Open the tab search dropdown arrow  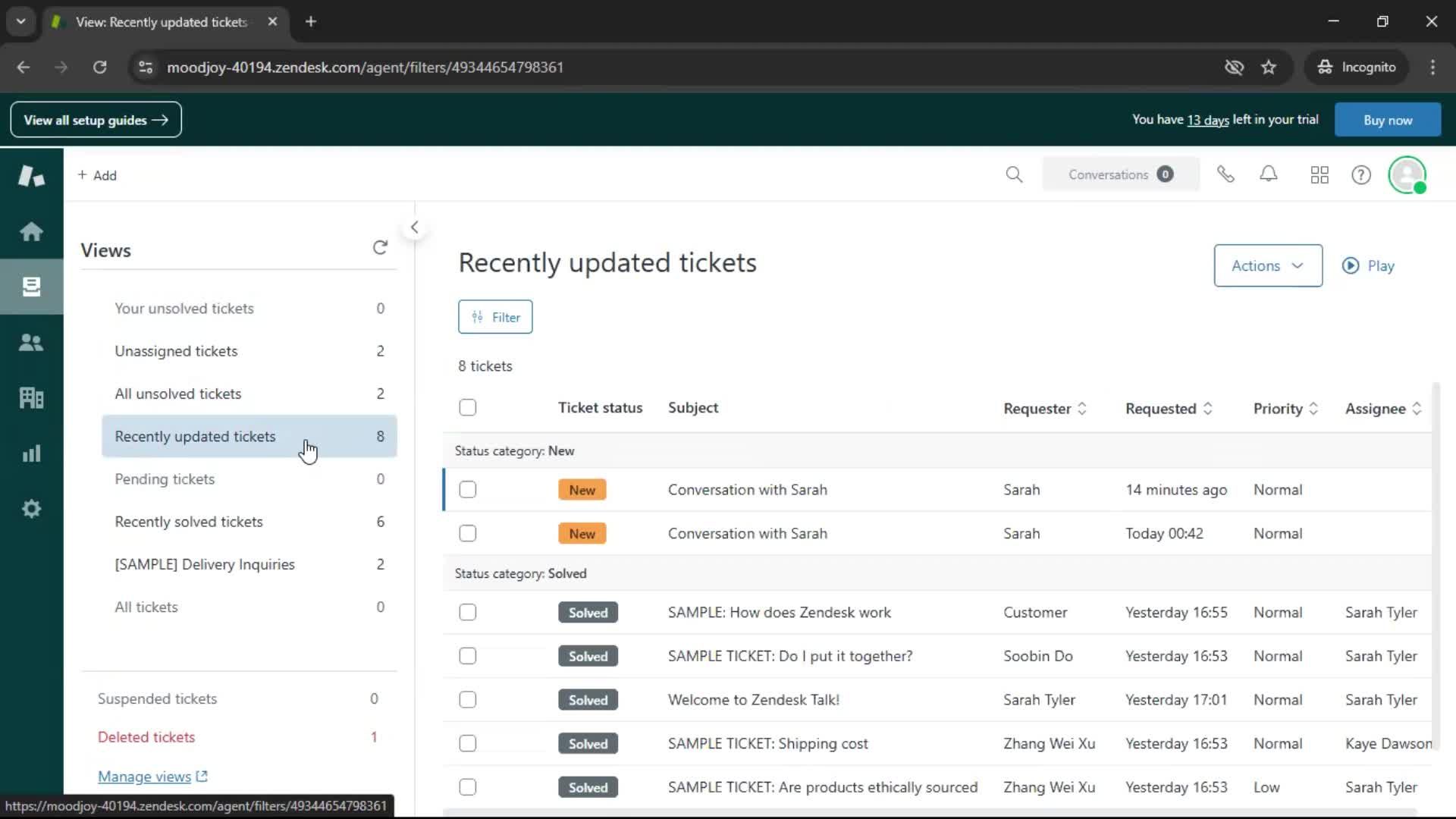tap(21, 21)
